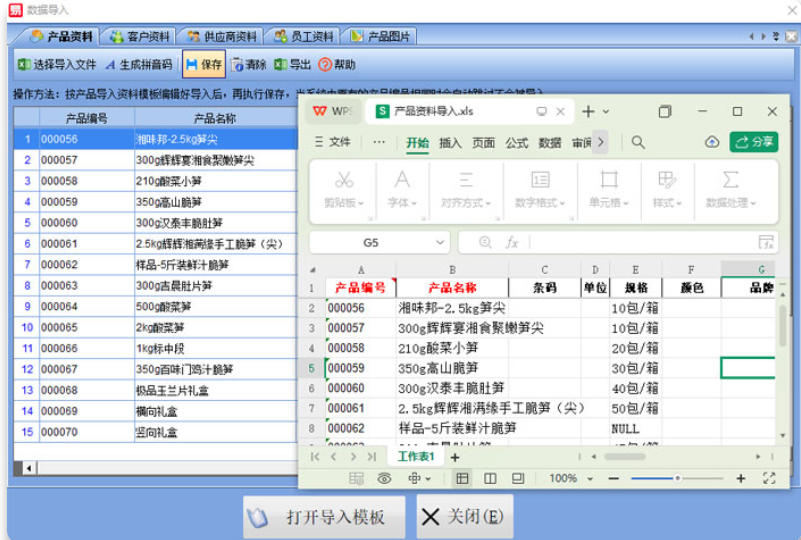
Task: Click the green 分享 share button
Action: click(754, 142)
